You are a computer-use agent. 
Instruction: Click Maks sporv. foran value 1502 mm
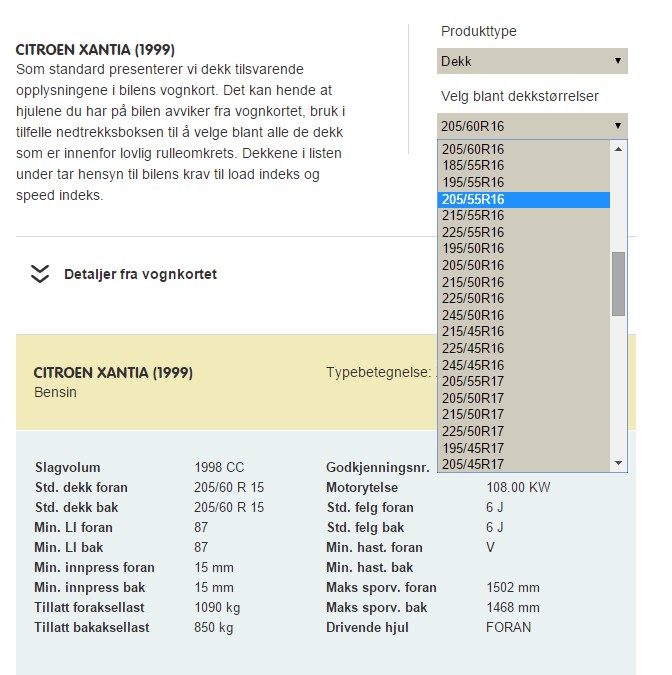pos(513,588)
